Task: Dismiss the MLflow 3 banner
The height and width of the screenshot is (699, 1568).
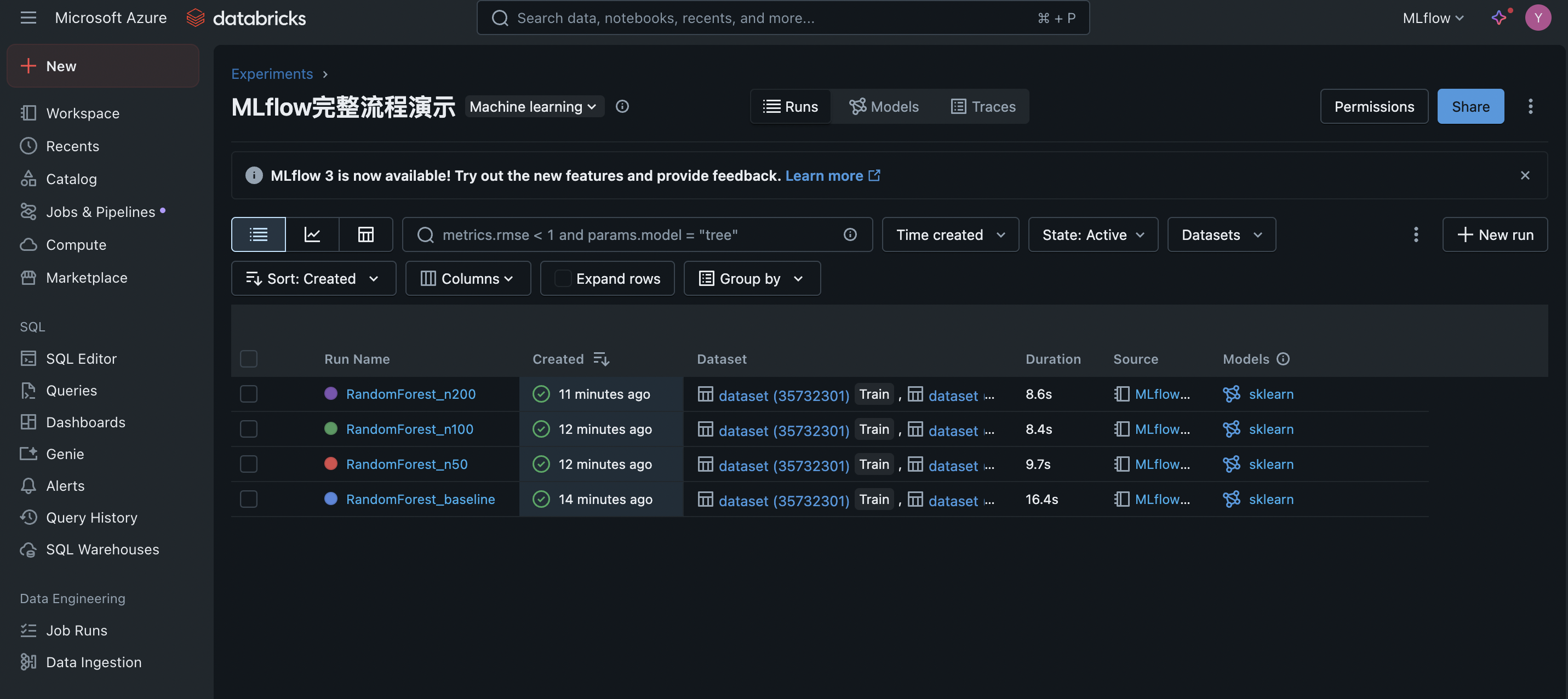Action: [1525, 175]
